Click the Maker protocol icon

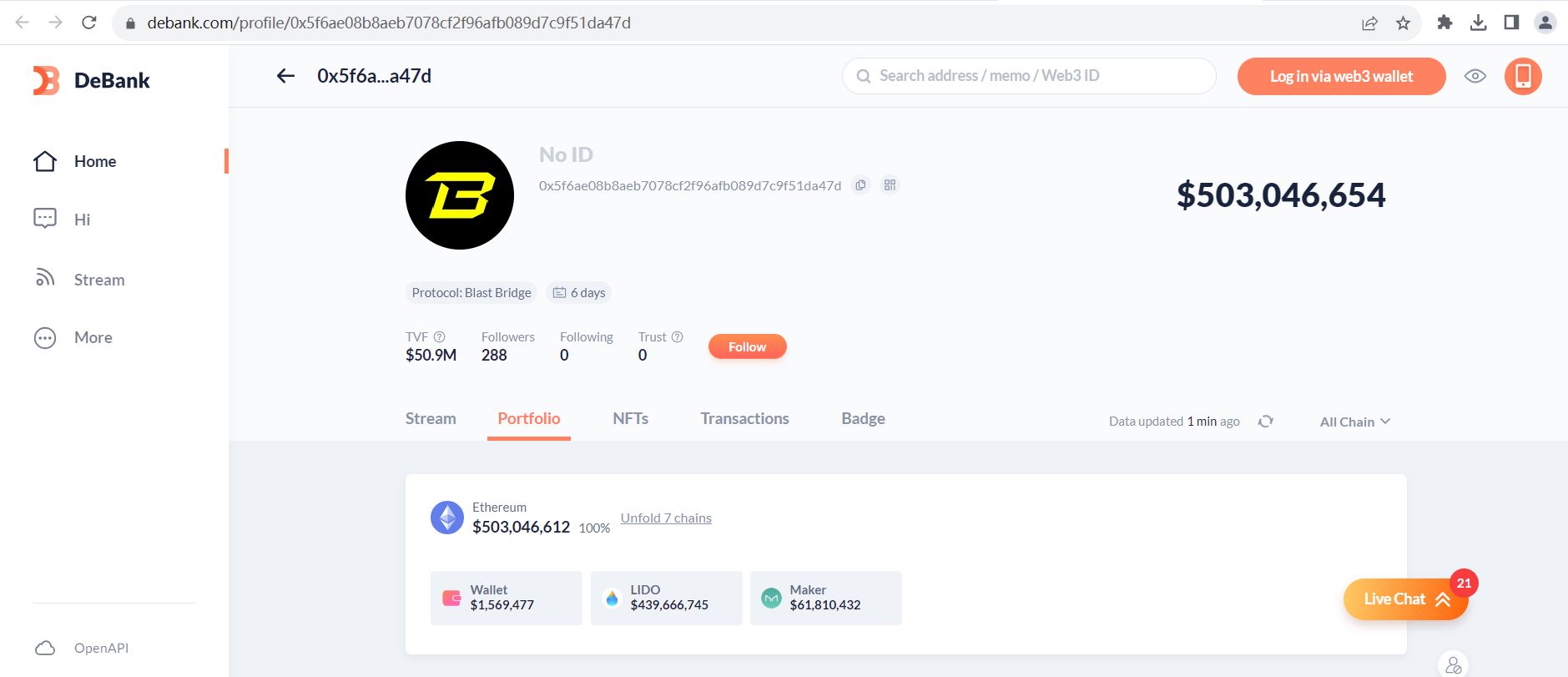pos(772,598)
